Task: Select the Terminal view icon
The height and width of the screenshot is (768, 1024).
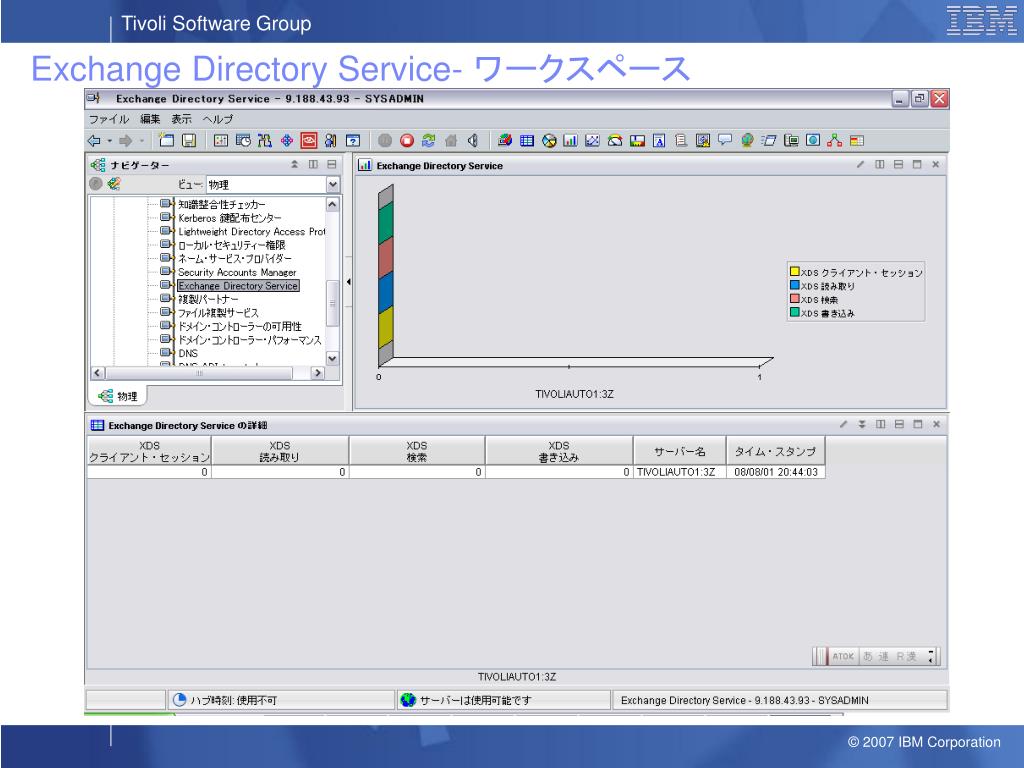Action: click(x=791, y=140)
